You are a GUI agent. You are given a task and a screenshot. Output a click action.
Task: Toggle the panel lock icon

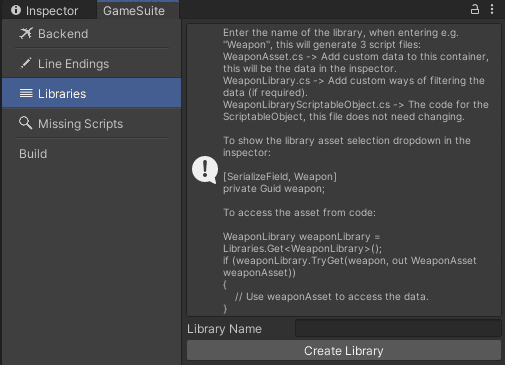click(x=475, y=10)
